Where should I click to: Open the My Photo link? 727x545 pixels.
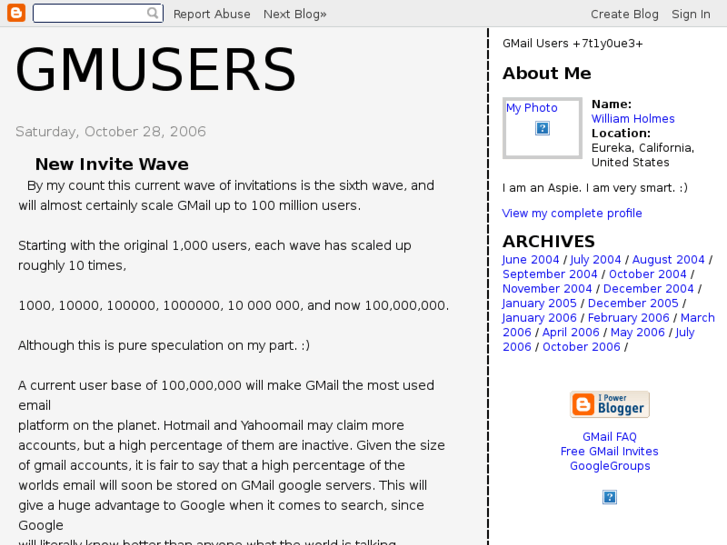pyautogui.click(x=532, y=108)
